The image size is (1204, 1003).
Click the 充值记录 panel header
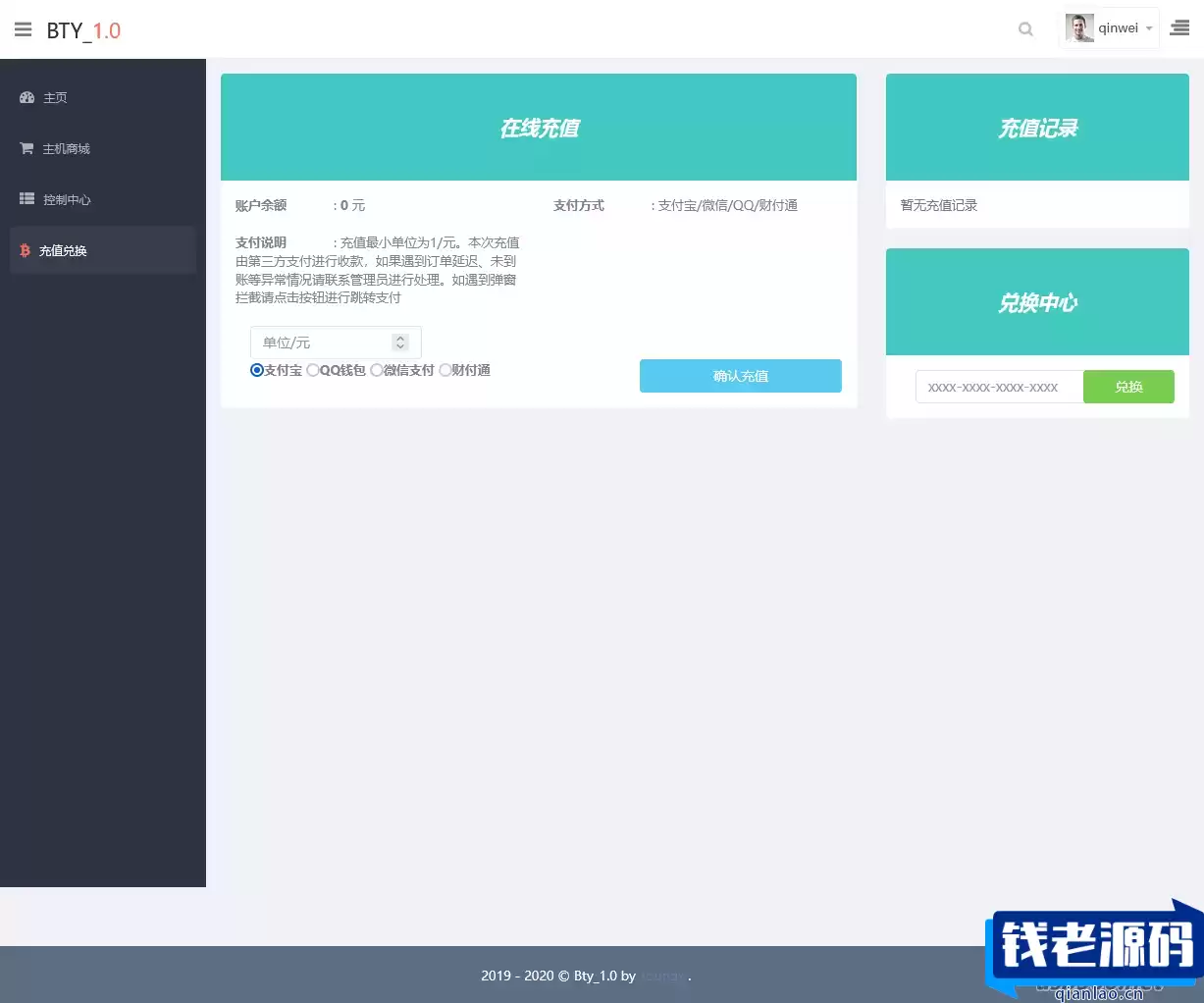click(1037, 128)
